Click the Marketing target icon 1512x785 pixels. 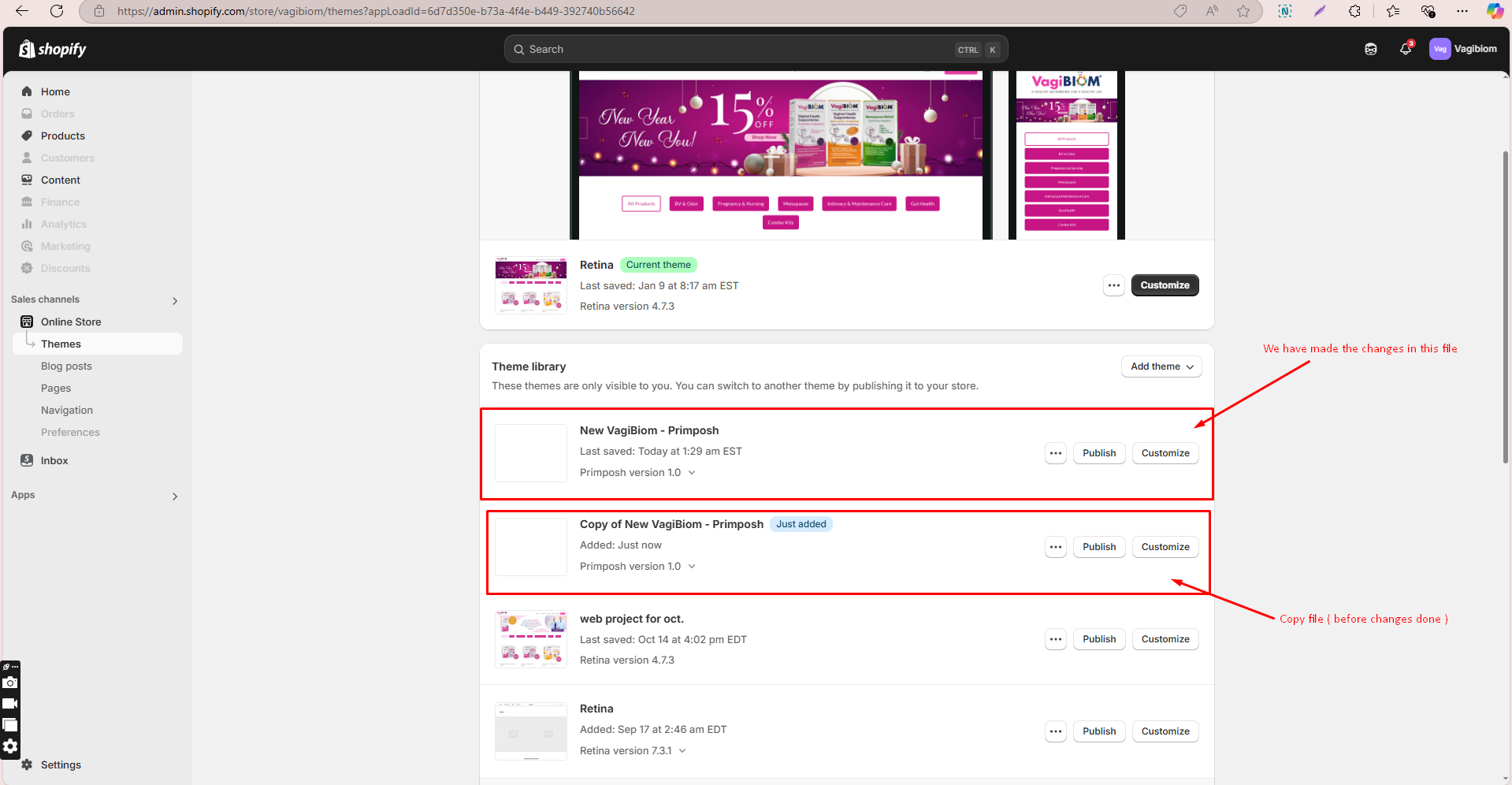pyautogui.click(x=27, y=246)
